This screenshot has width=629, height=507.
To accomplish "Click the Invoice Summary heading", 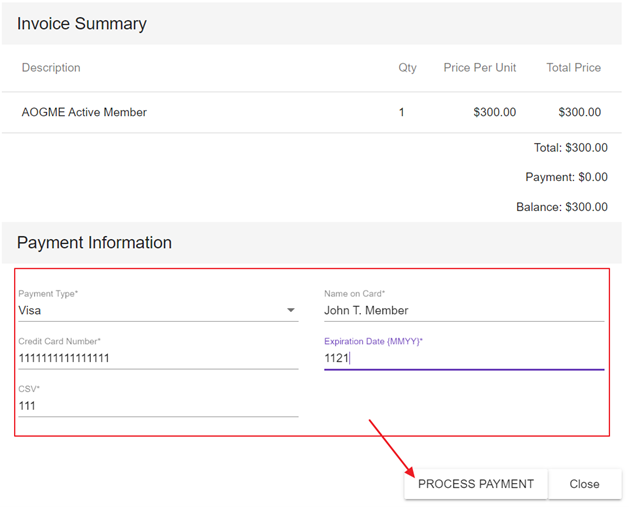I will pos(82,23).
